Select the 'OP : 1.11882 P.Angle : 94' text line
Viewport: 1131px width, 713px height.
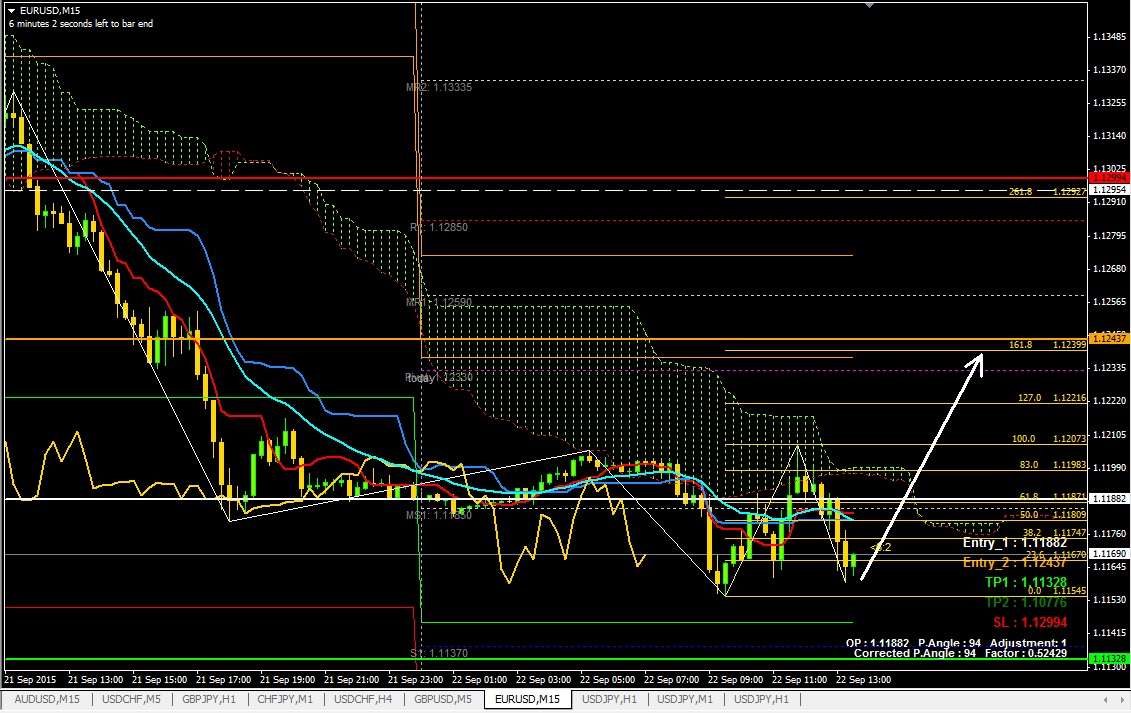pyautogui.click(x=913, y=643)
